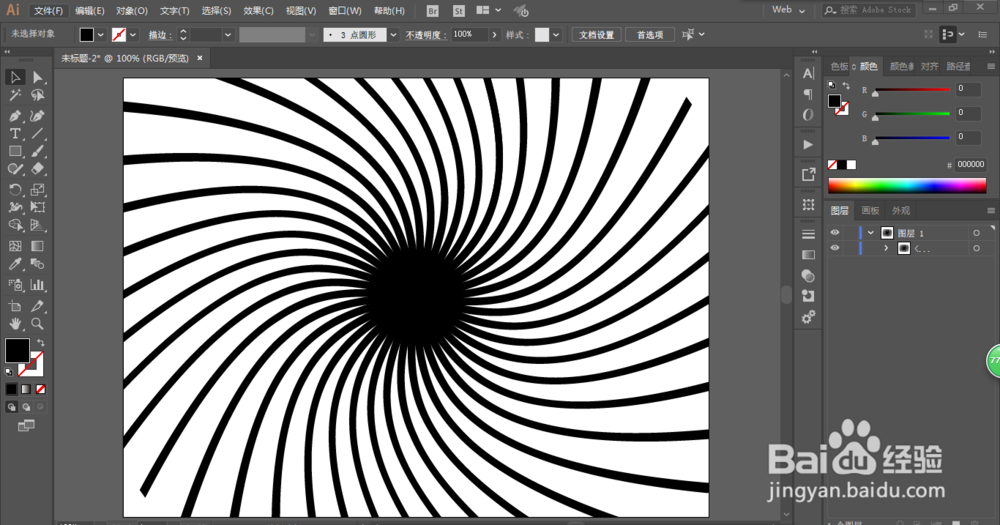Open the Asset Export panel icon
Viewport: 1000px width, 525px height.
[x=808, y=175]
